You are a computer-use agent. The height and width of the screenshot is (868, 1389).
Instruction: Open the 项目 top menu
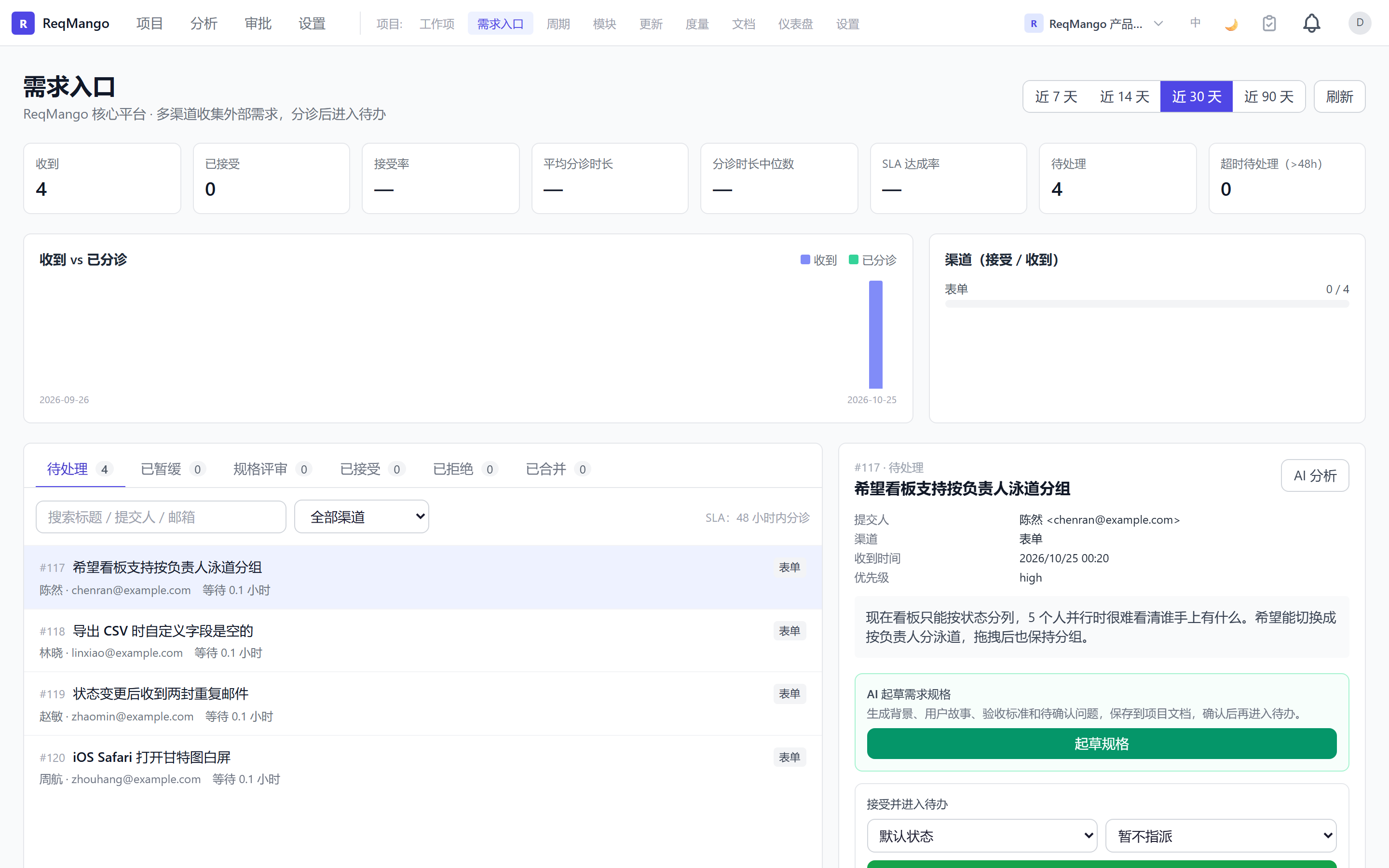pyautogui.click(x=149, y=24)
